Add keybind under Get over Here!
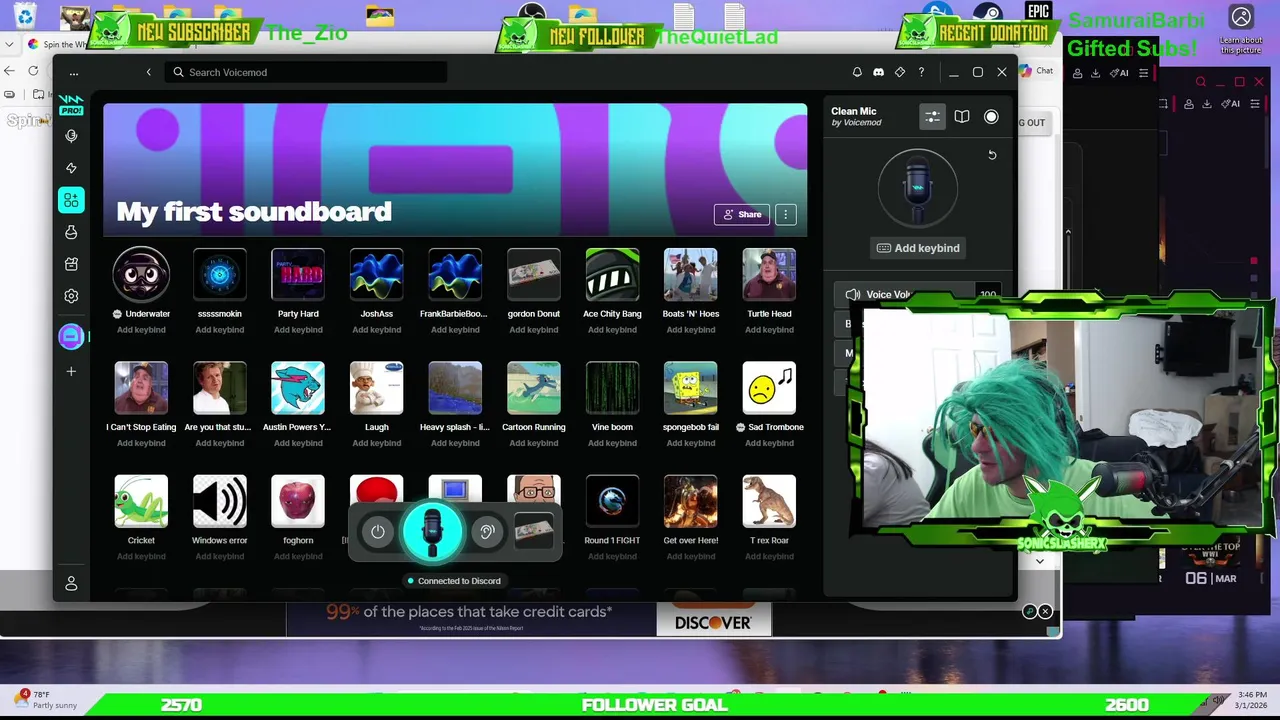The height and width of the screenshot is (720, 1280). 691,556
